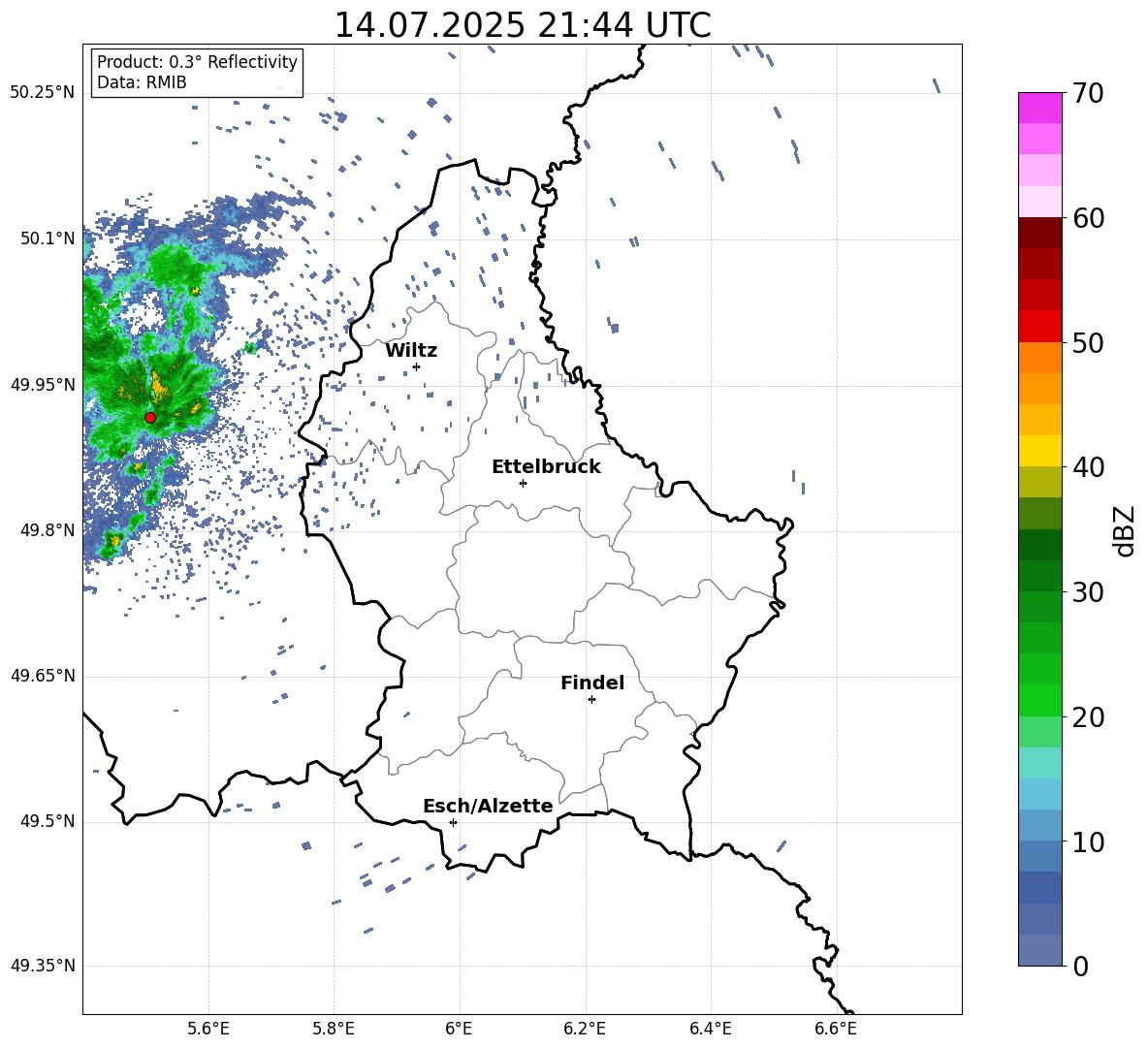Click the "50.1°N" latitude label

[48, 238]
